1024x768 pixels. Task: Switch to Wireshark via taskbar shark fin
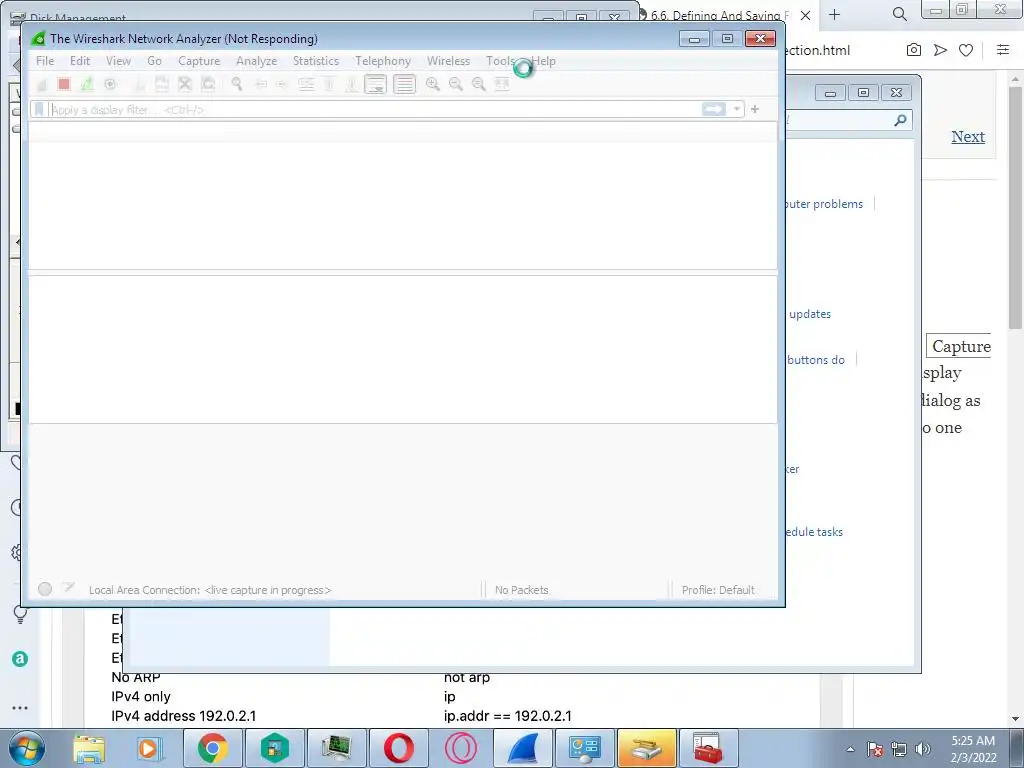tap(522, 748)
